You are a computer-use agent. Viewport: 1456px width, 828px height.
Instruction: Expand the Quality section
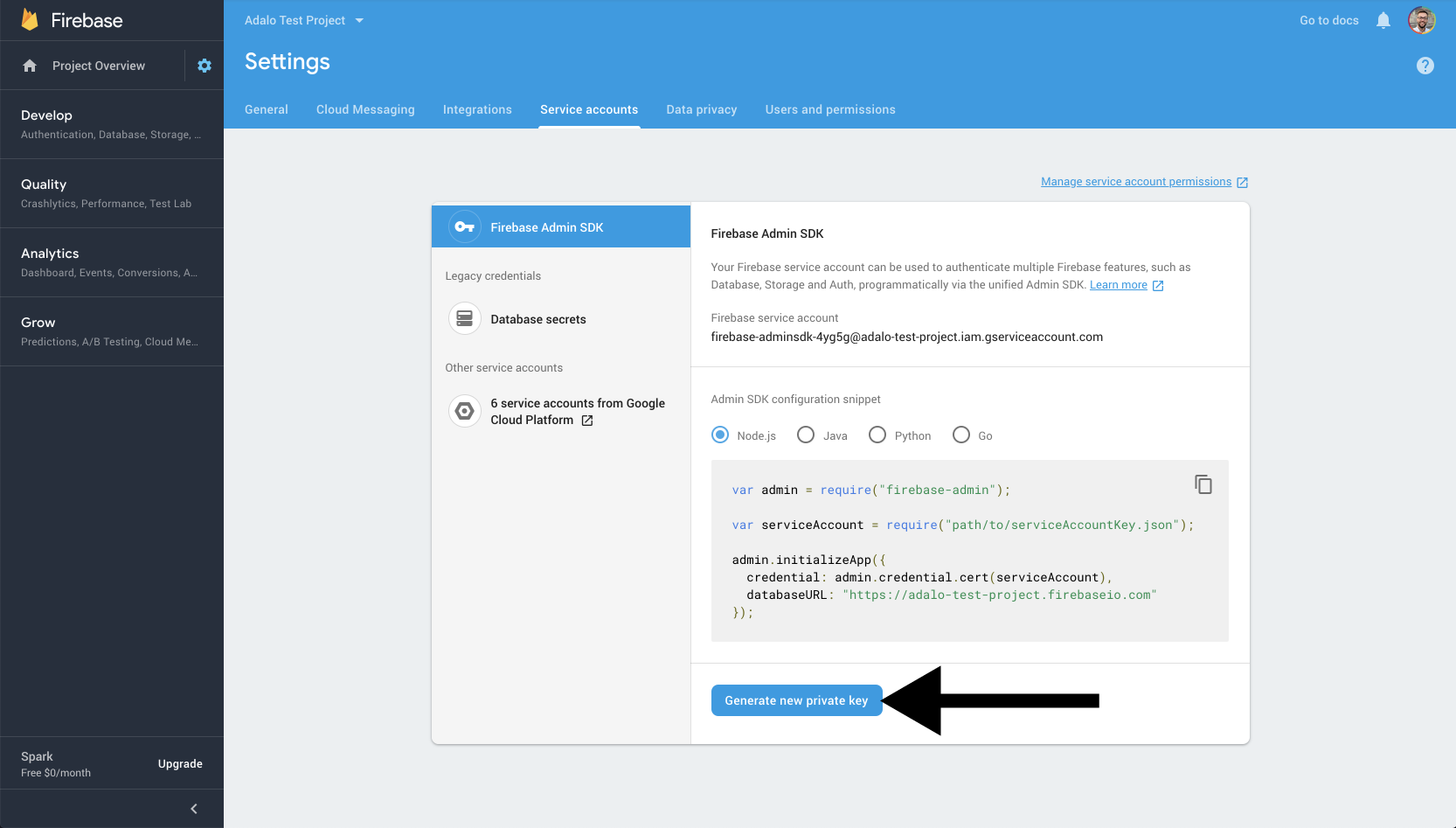[x=112, y=193]
